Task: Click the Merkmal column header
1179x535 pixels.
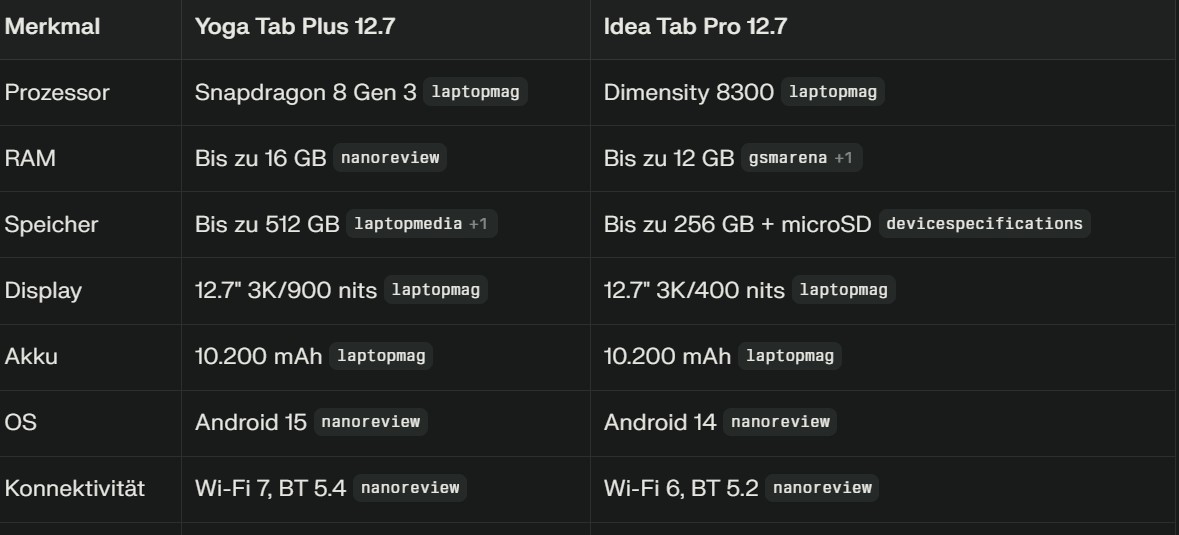Action: (52, 27)
